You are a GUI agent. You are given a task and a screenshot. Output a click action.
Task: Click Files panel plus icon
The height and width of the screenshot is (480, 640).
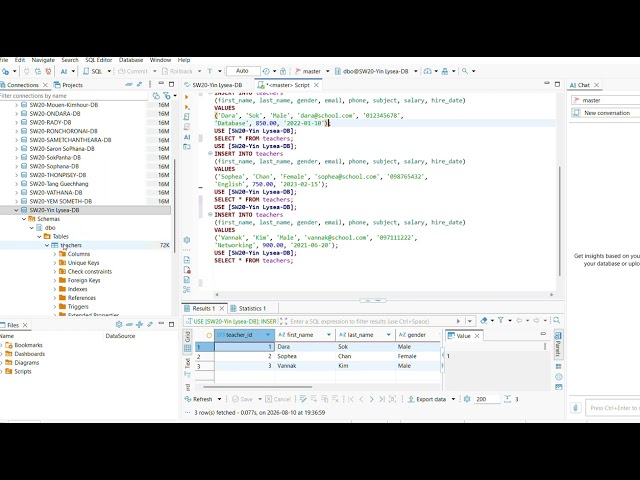tap(140, 324)
